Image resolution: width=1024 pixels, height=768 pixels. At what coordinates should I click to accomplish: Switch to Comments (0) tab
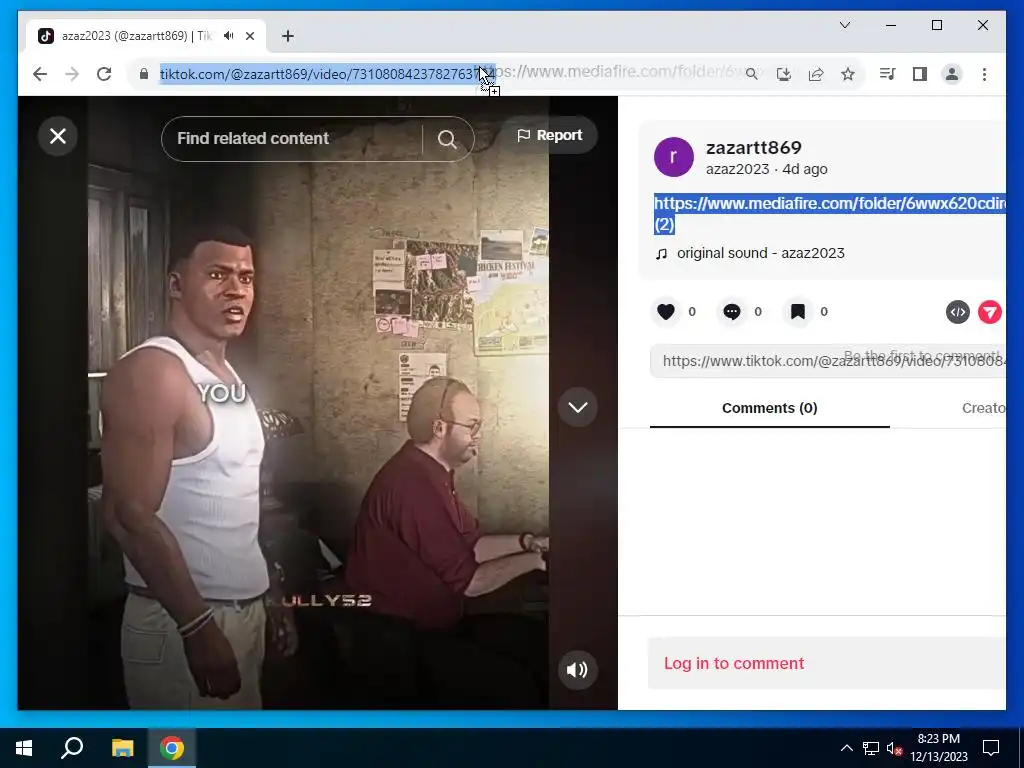pos(769,408)
